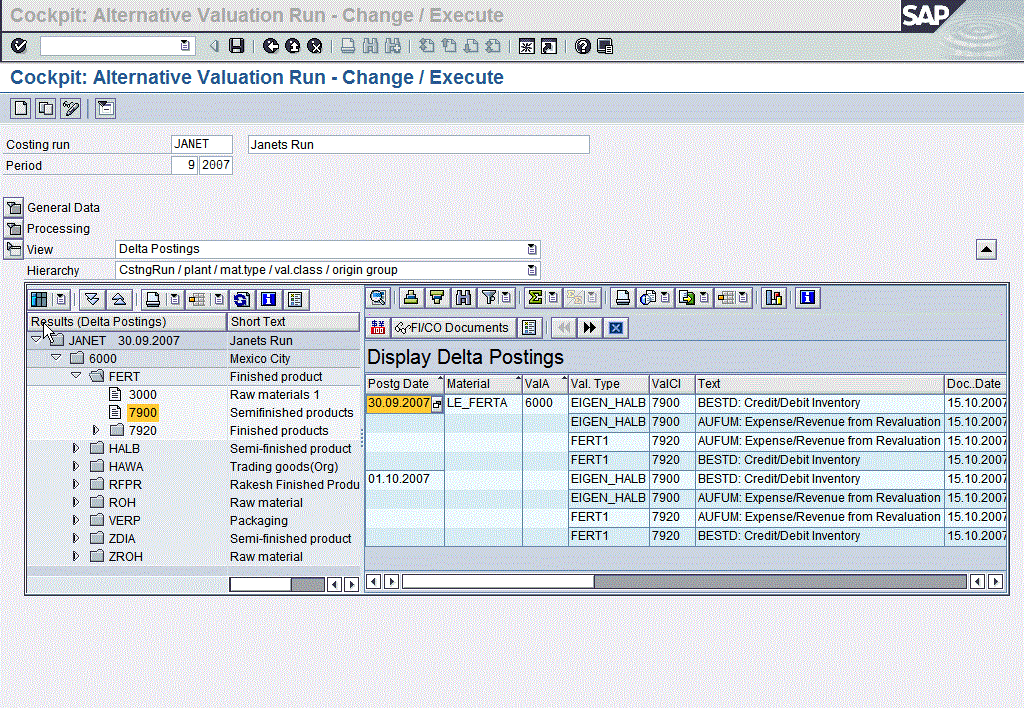This screenshot has height=708, width=1024.
Task: Toggle the Processing section button
Action: click(x=14, y=229)
